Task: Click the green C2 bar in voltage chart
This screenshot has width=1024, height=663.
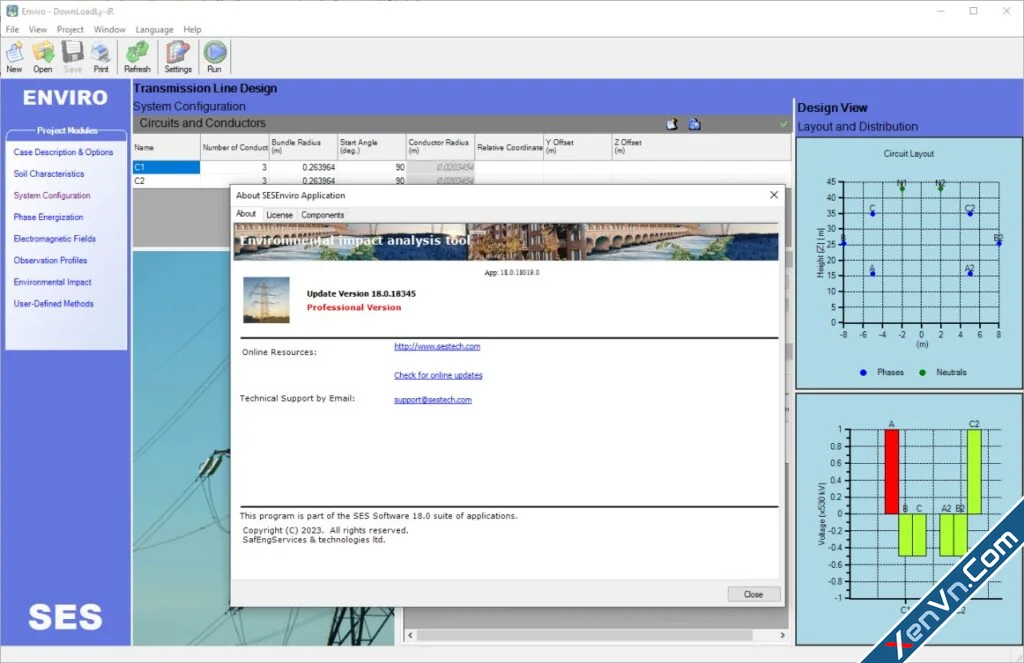Action: click(974, 471)
